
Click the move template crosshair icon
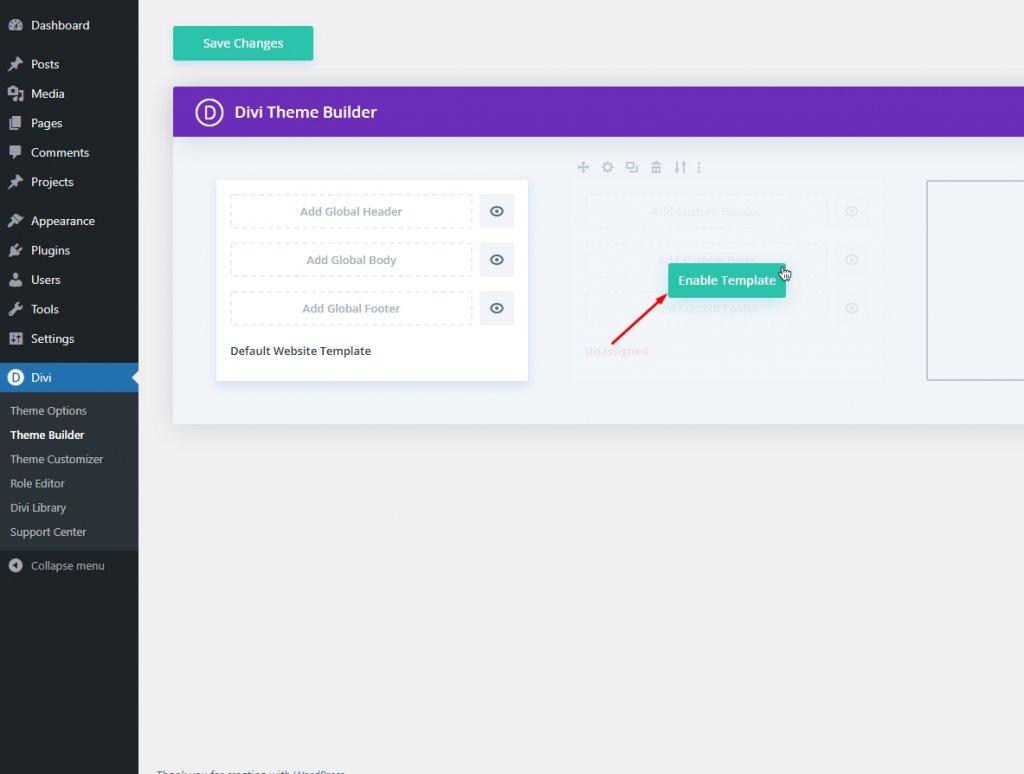[x=583, y=167]
